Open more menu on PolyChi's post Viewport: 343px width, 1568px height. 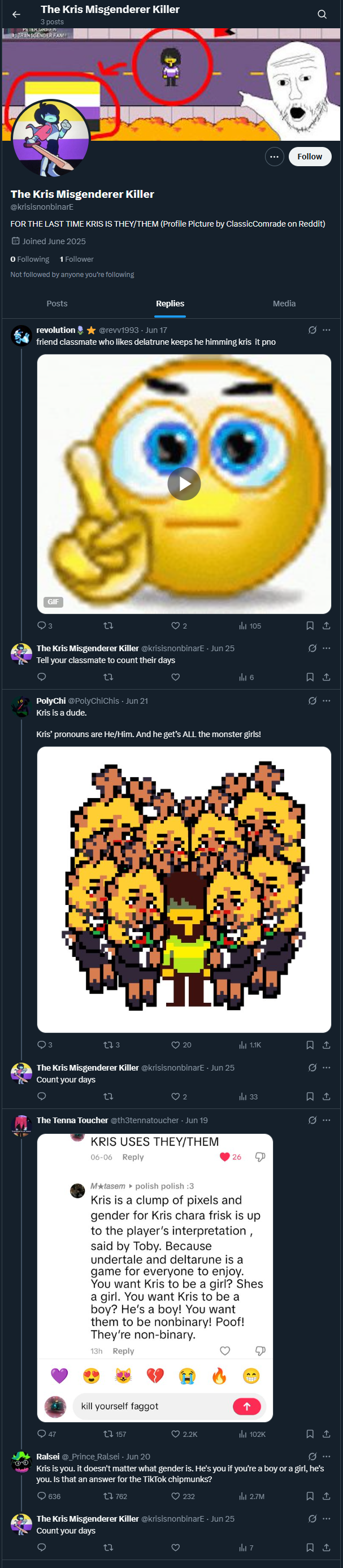327,700
